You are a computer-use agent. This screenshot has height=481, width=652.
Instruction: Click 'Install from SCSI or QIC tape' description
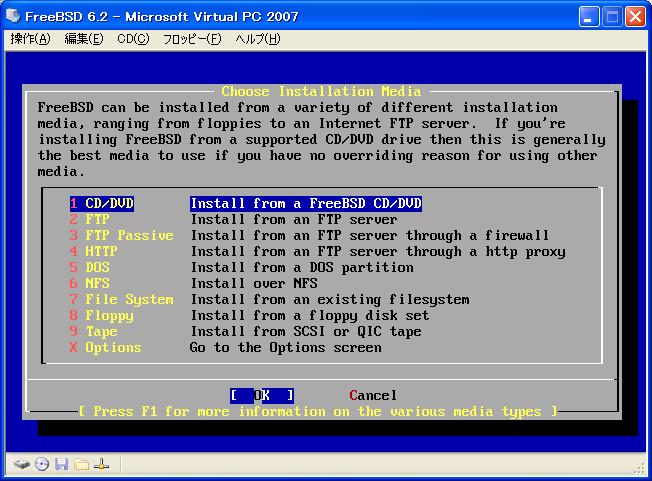click(x=306, y=331)
